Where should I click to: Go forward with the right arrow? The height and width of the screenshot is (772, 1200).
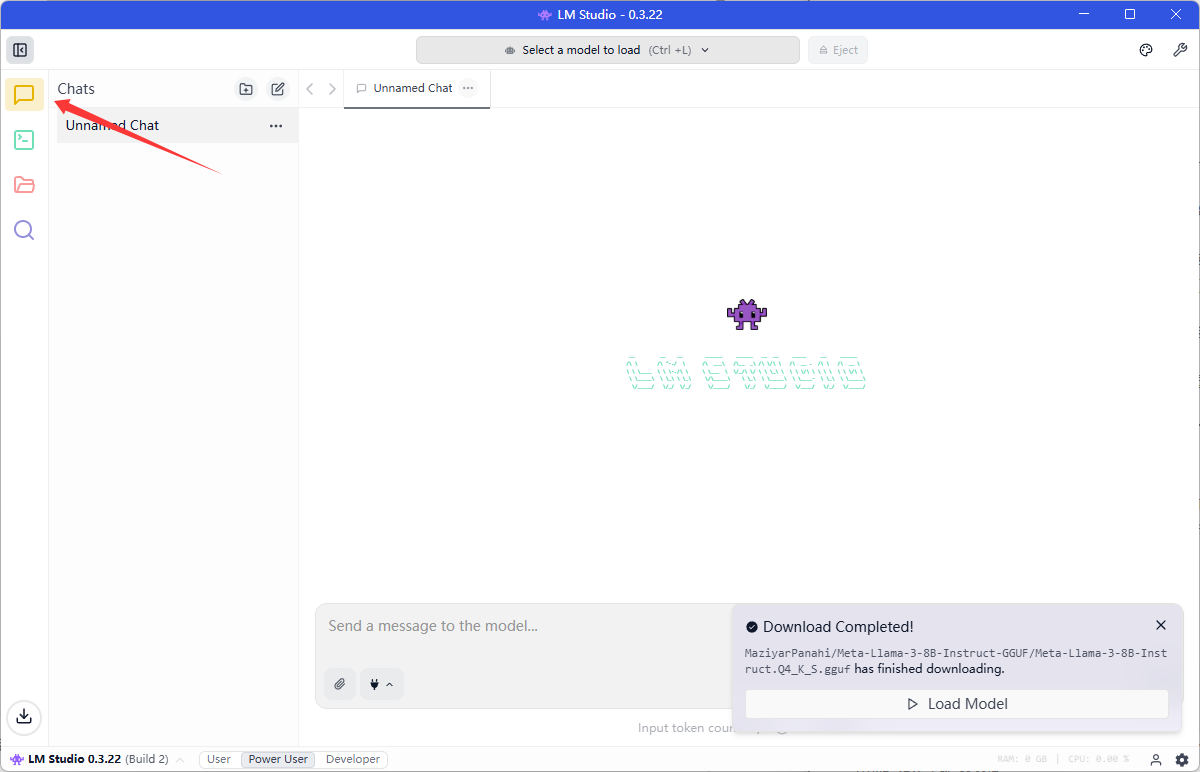(x=332, y=89)
